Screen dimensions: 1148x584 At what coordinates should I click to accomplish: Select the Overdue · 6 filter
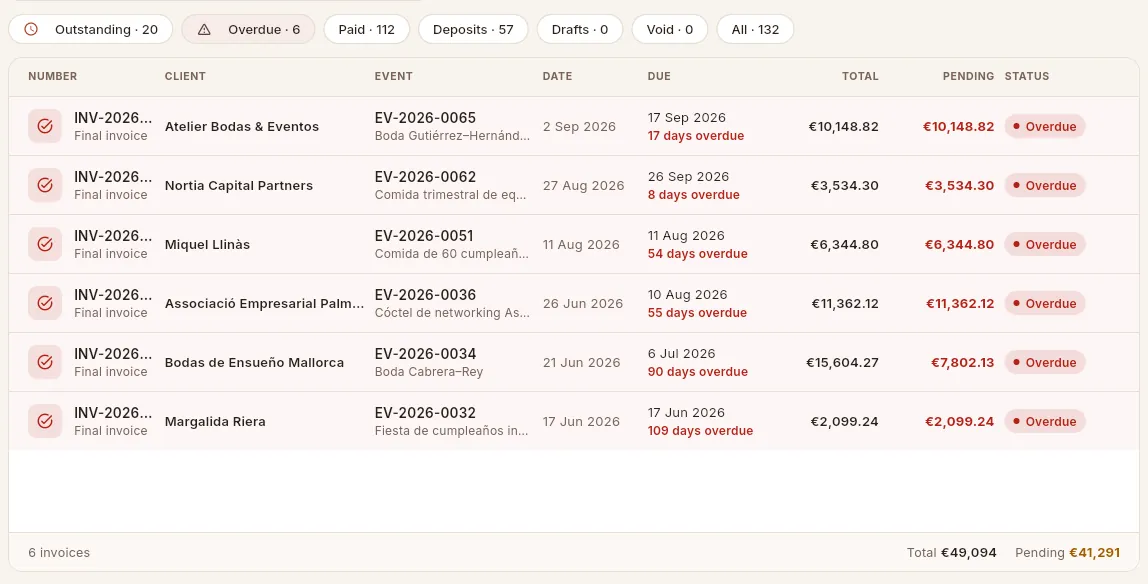tap(248, 29)
